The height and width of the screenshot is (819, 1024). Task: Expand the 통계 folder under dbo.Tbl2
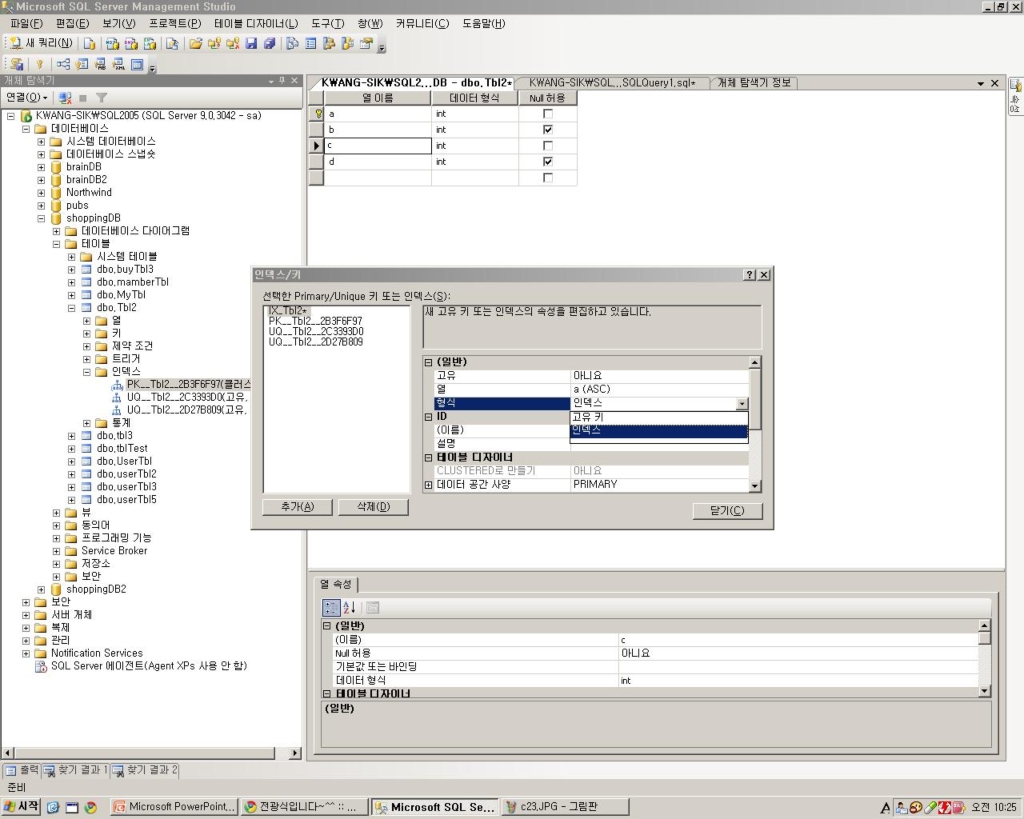[87, 423]
